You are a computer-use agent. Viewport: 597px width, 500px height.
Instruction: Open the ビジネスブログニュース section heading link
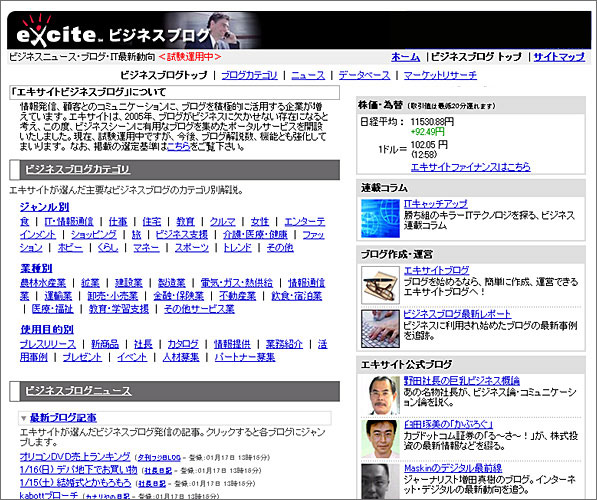coord(78,391)
